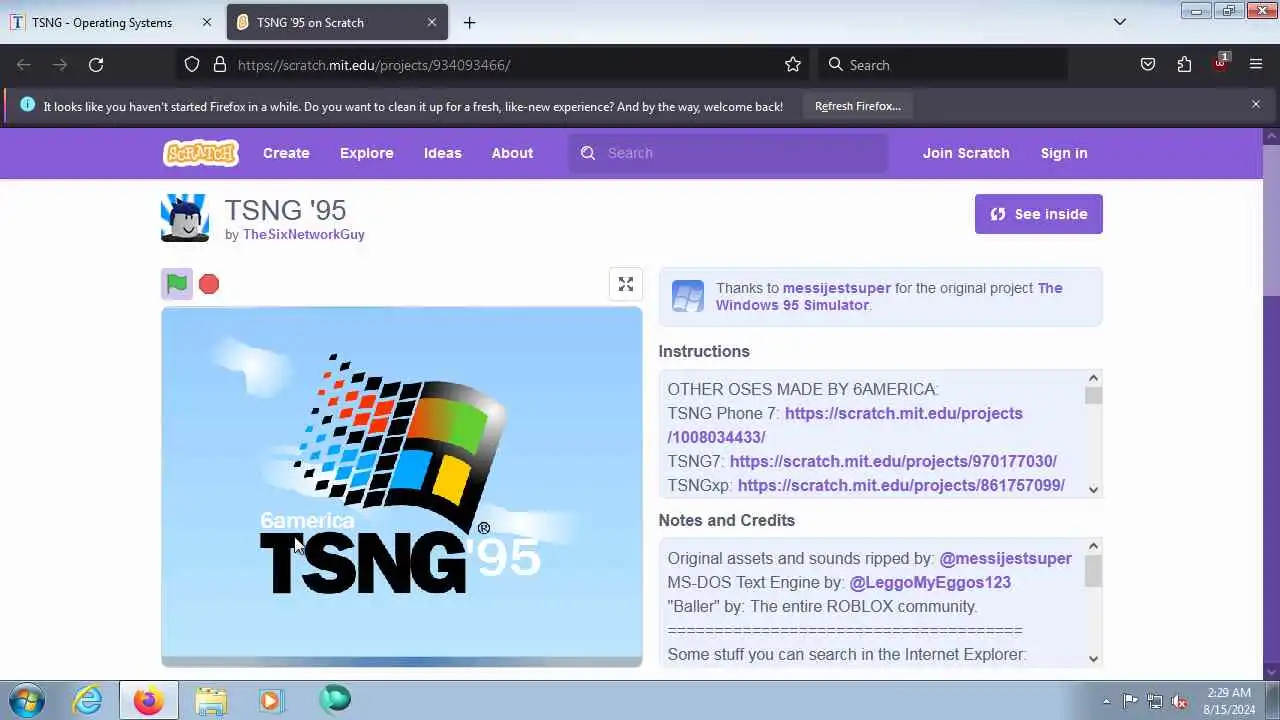The width and height of the screenshot is (1280, 720).
Task: Open Windows Explorer folder in taskbar
Action: pyautogui.click(x=211, y=700)
